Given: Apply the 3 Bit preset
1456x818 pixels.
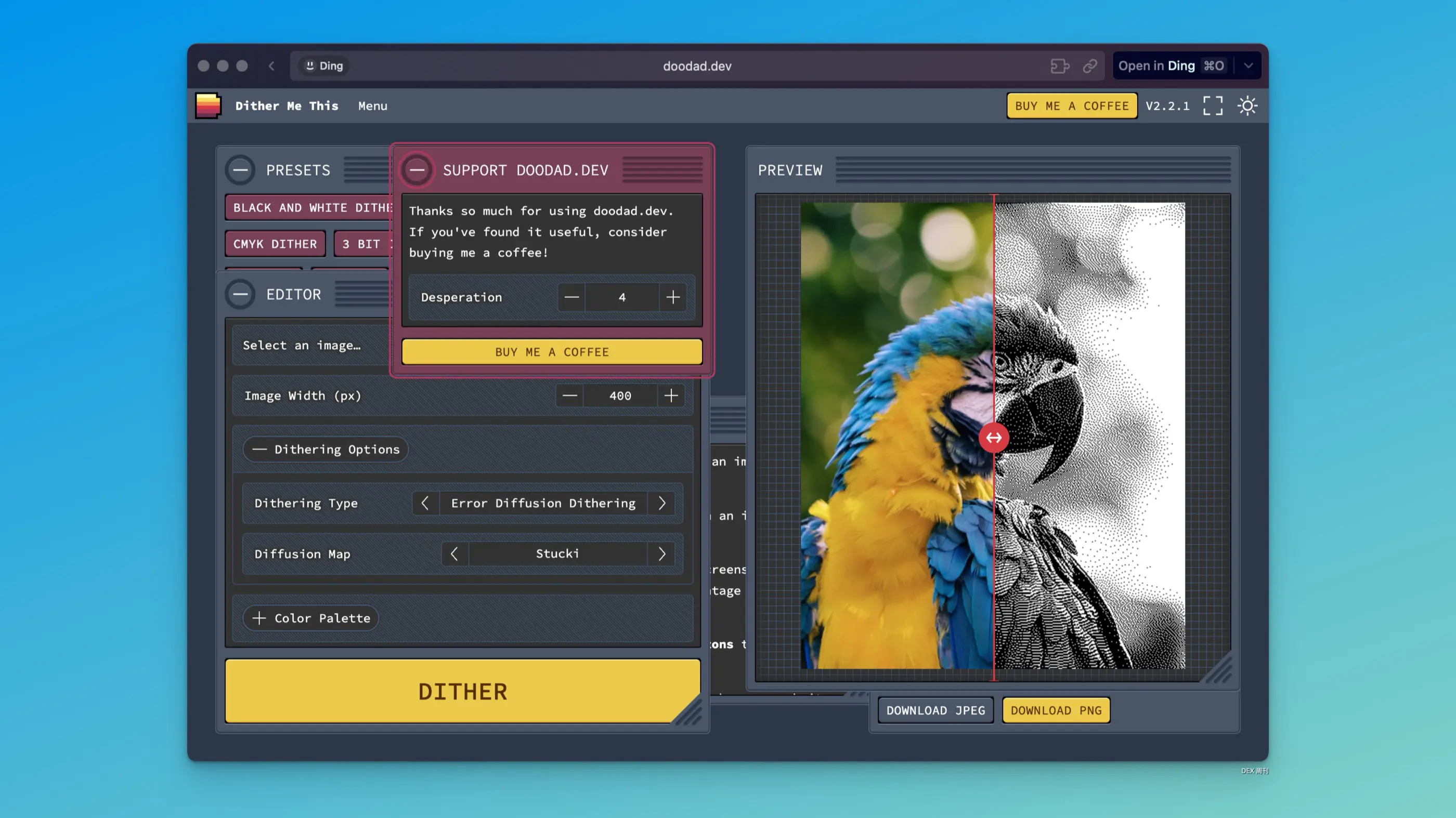Looking at the screenshot, I should click(x=363, y=244).
